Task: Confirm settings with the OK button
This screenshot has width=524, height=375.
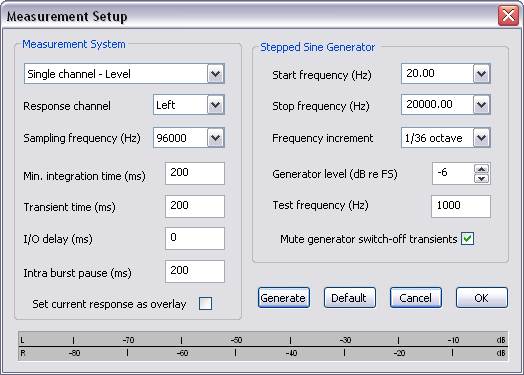Action: coord(482,298)
